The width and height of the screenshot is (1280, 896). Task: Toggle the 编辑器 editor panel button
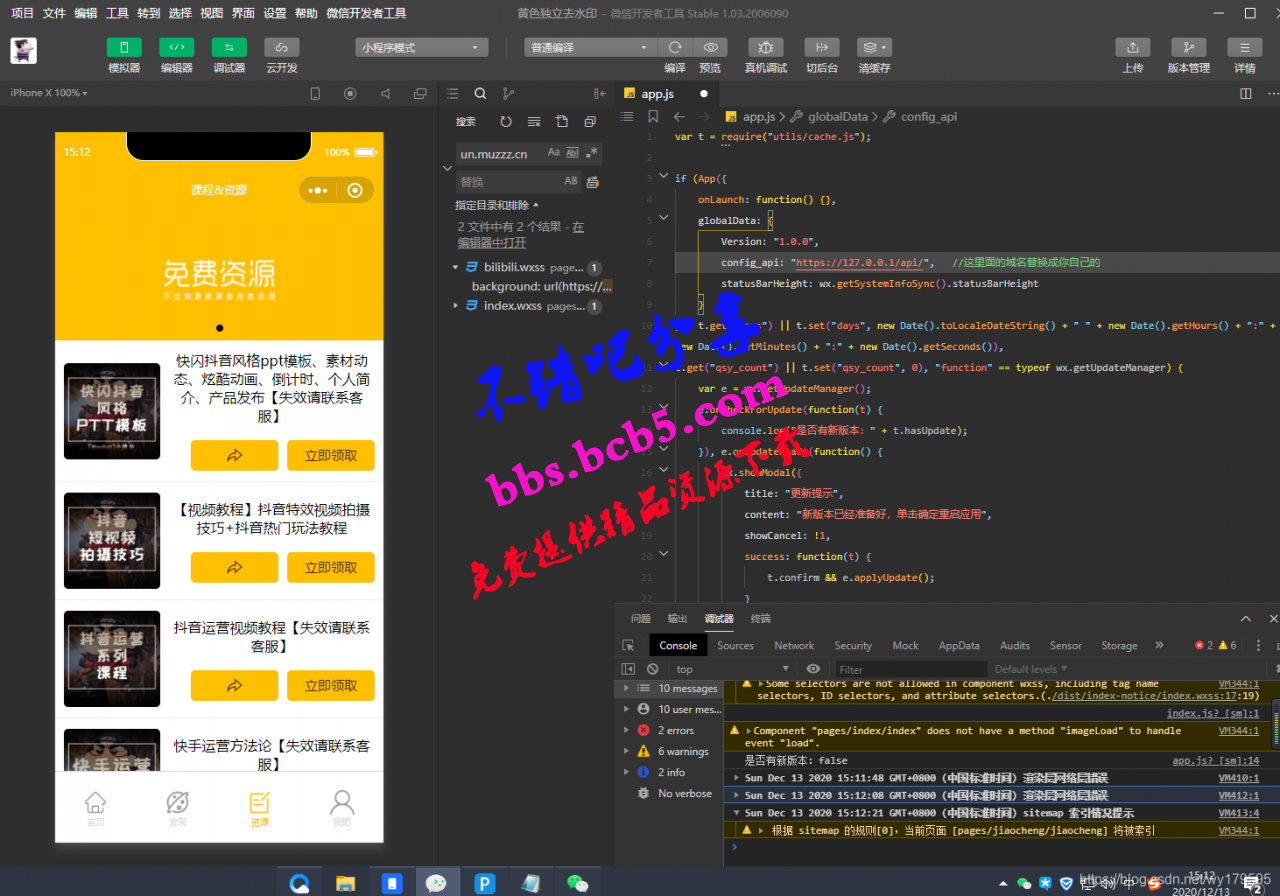point(177,47)
